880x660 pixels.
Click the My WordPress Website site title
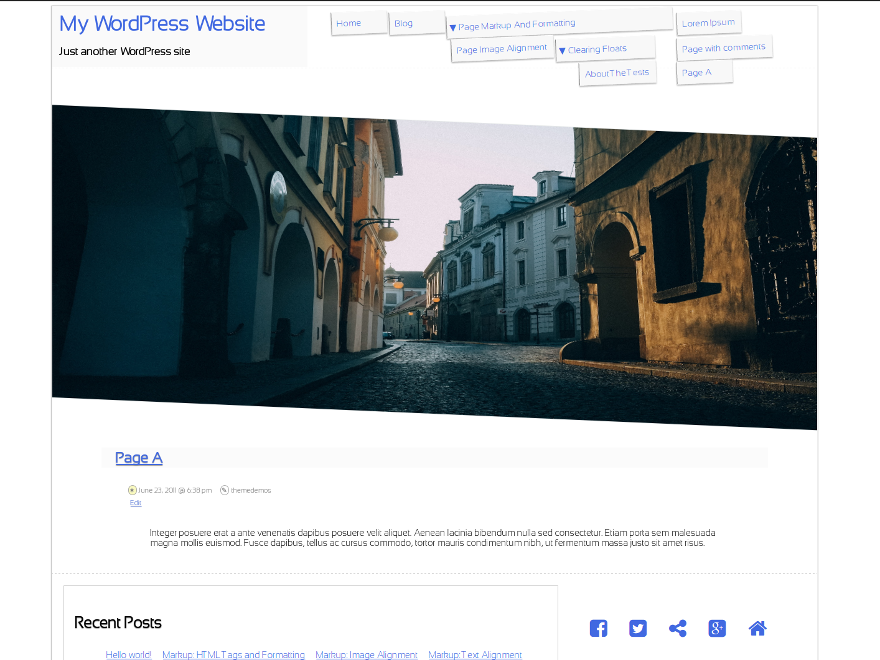pos(162,24)
